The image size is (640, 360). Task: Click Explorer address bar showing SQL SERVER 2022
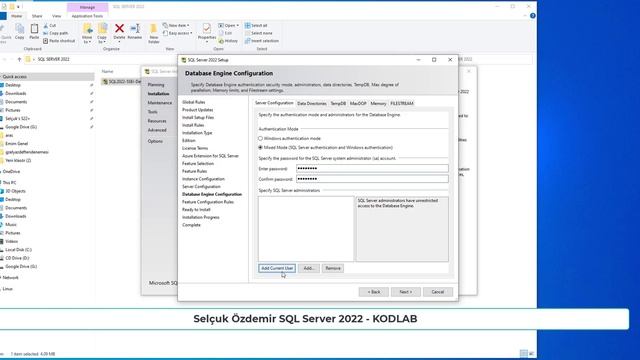click(53, 59)
